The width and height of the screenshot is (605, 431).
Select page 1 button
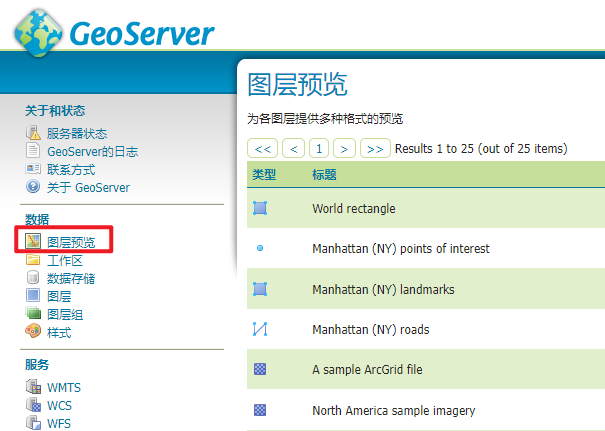coord(319,148)
